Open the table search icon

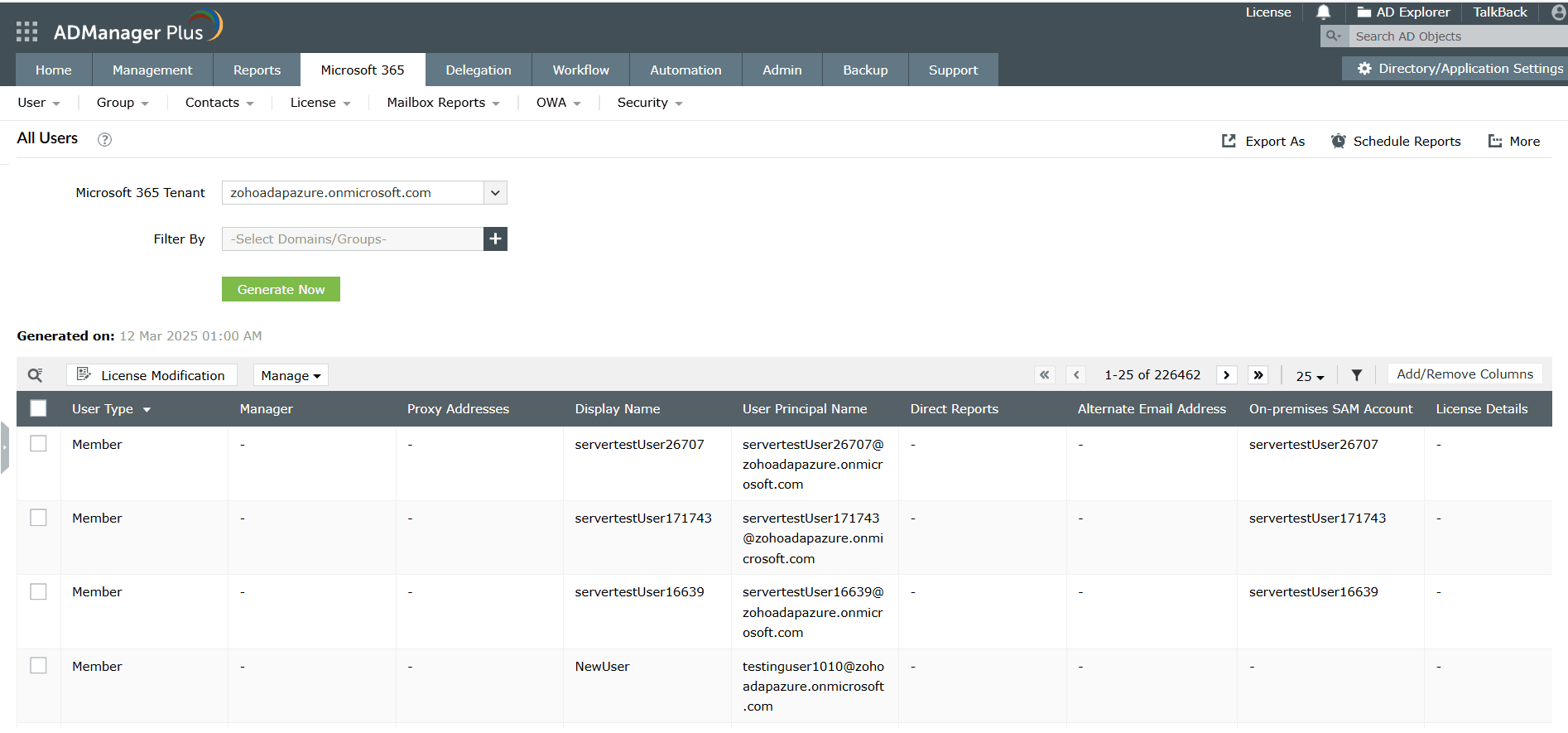click(x=36, y=375)
